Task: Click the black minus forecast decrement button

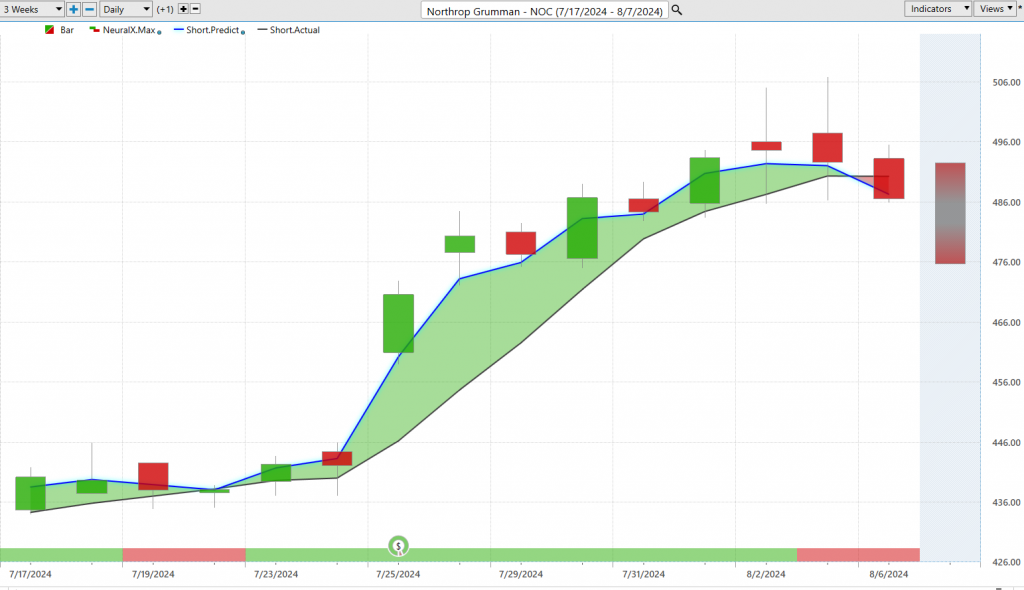Action: [x=195, y=9]
